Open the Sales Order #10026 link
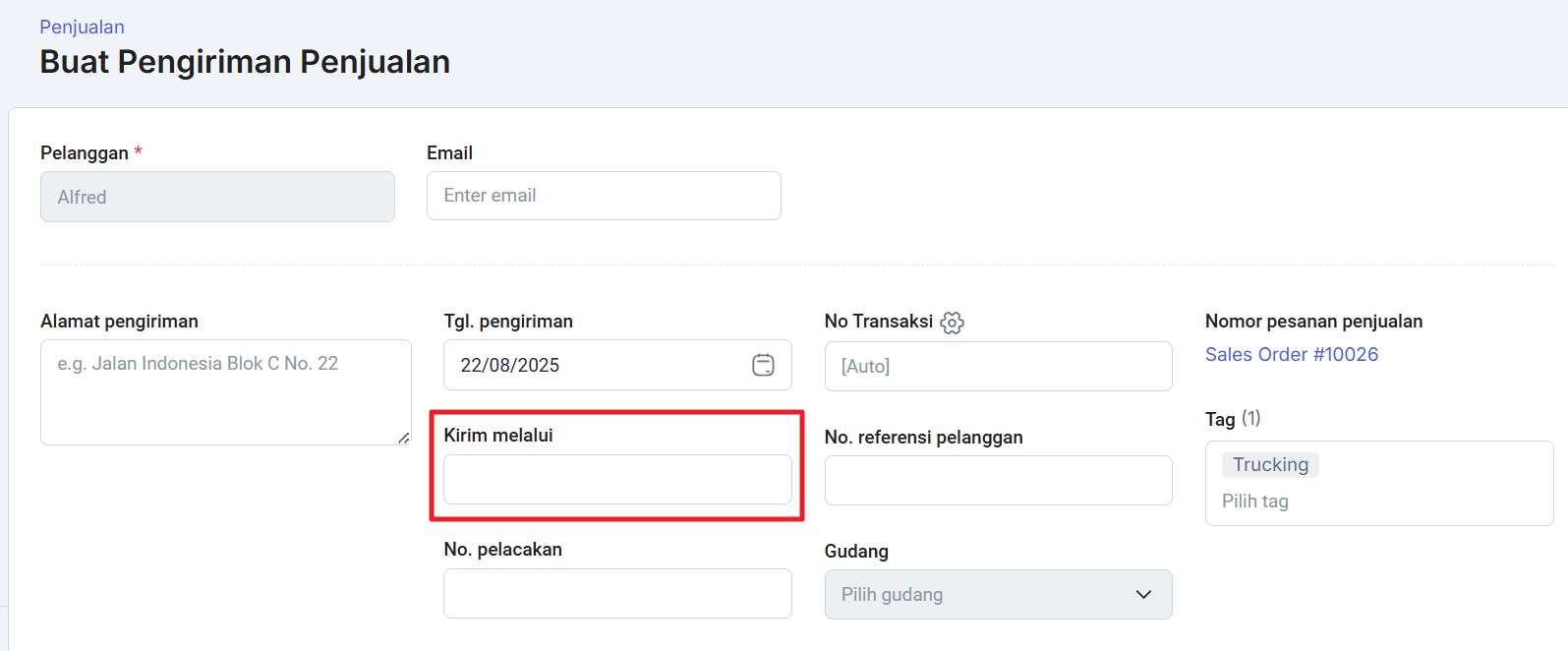 1292,354
